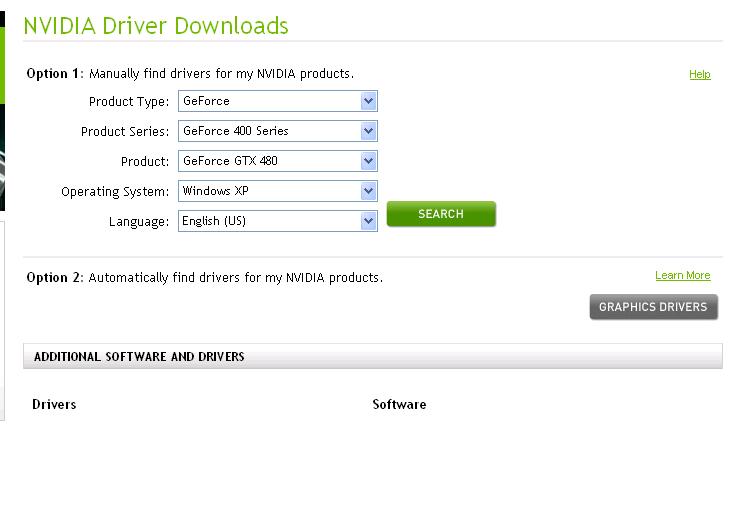Open the Help link
The width and height of the screenshot is (734, 512).
pos(700,74)
